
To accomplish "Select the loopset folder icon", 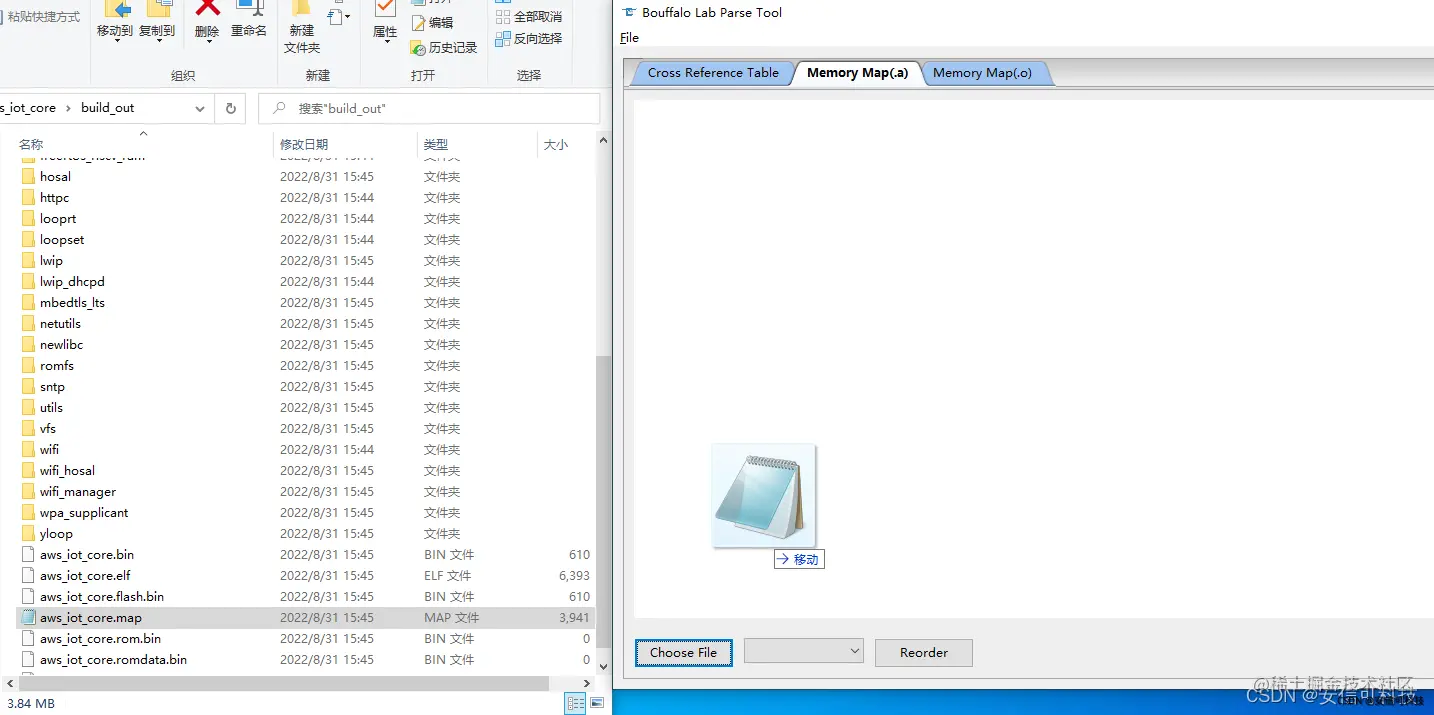I will click(28, 240).
